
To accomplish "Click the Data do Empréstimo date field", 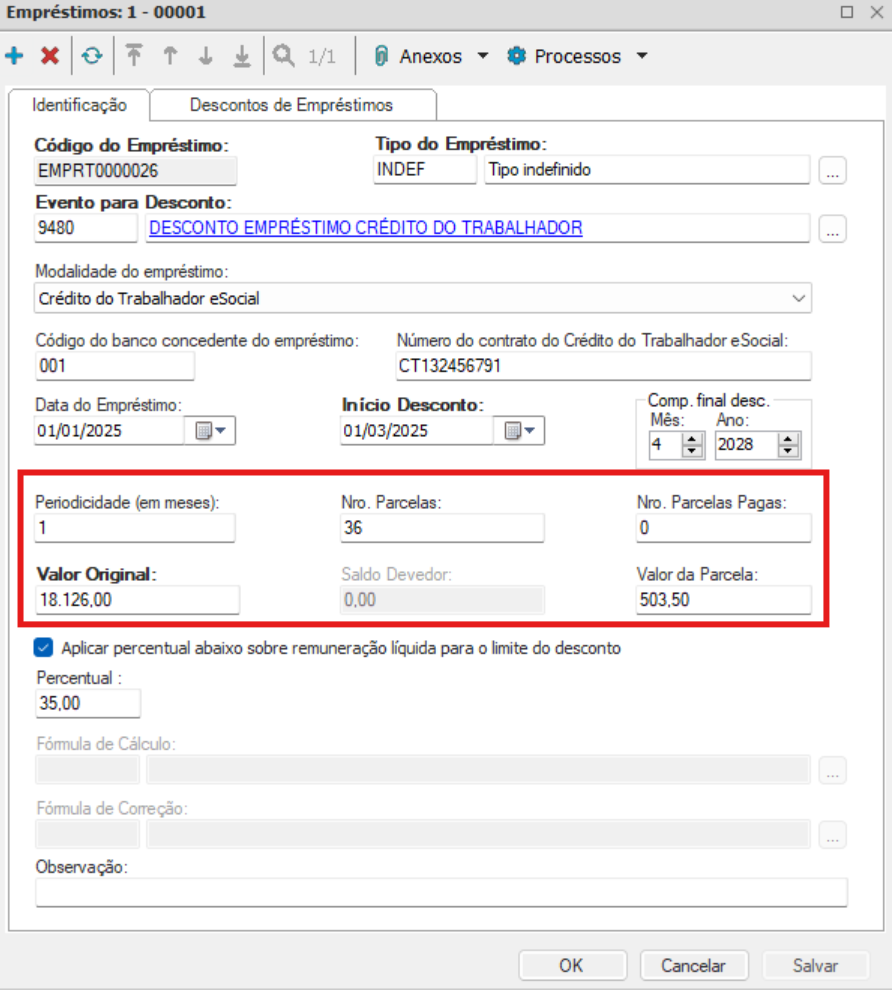I will tap(109, 431).
